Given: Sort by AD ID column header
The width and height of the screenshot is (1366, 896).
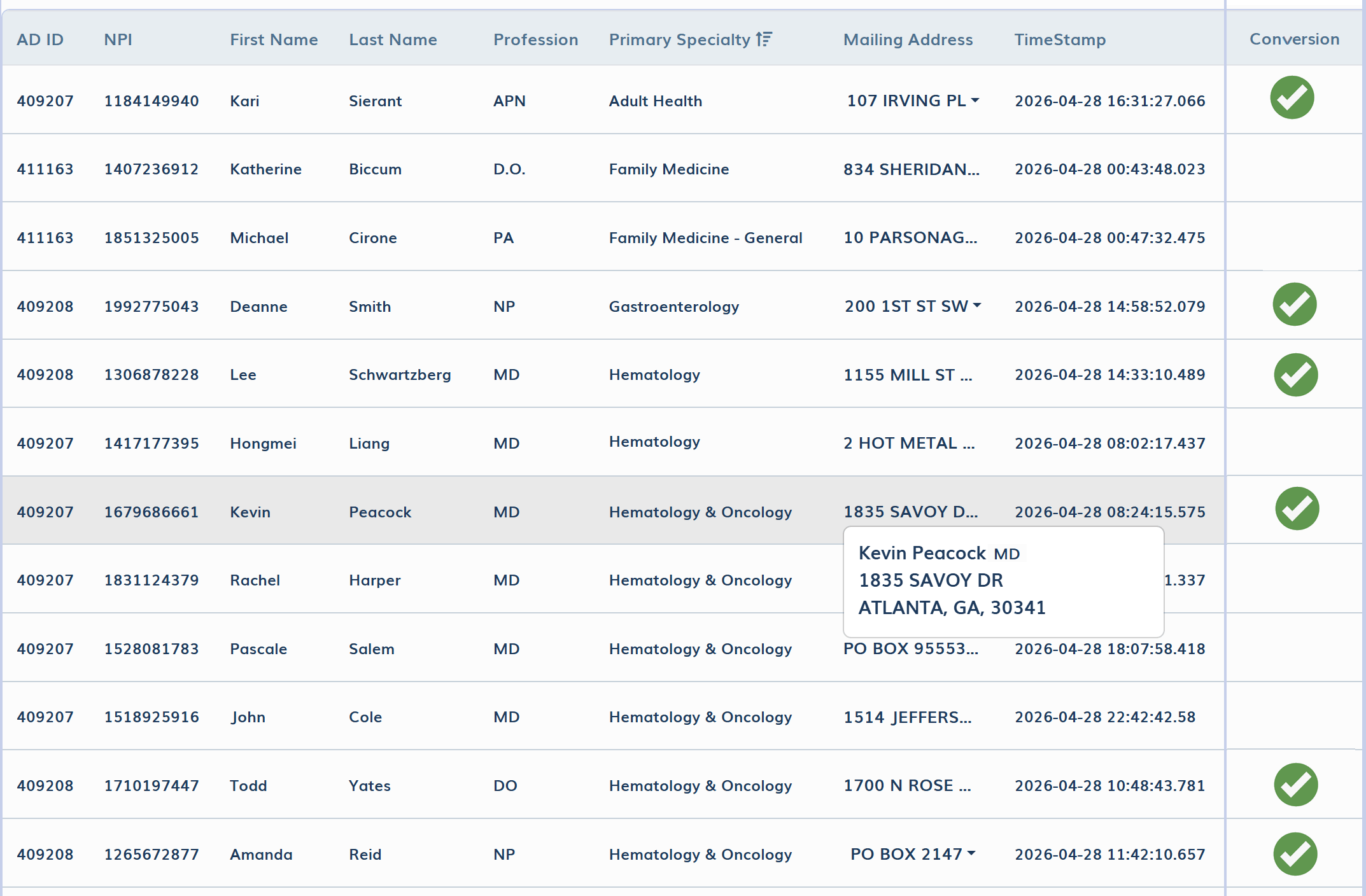Looking at the screenshot, I should click(40, 39).
